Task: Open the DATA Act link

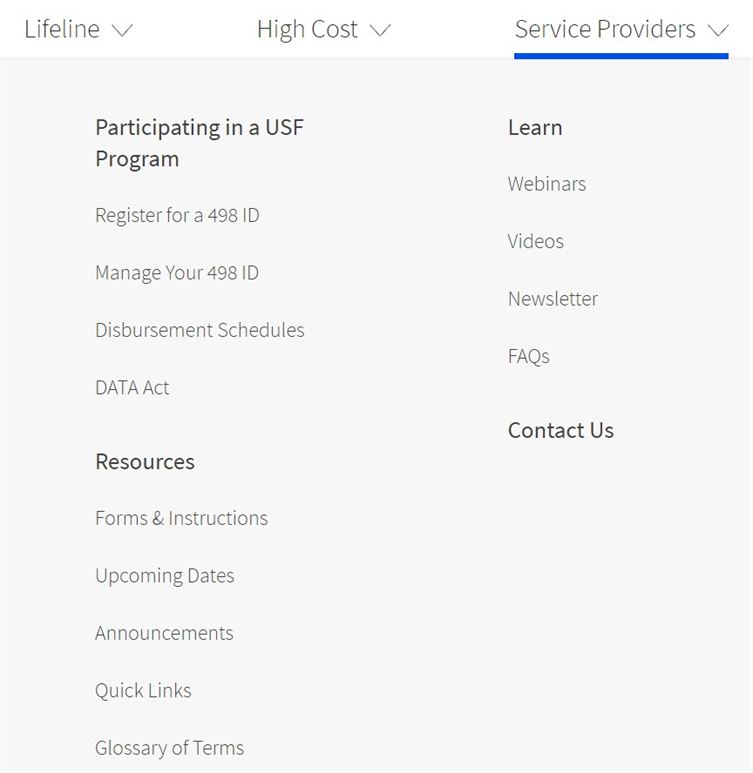Action: [132, 387]
